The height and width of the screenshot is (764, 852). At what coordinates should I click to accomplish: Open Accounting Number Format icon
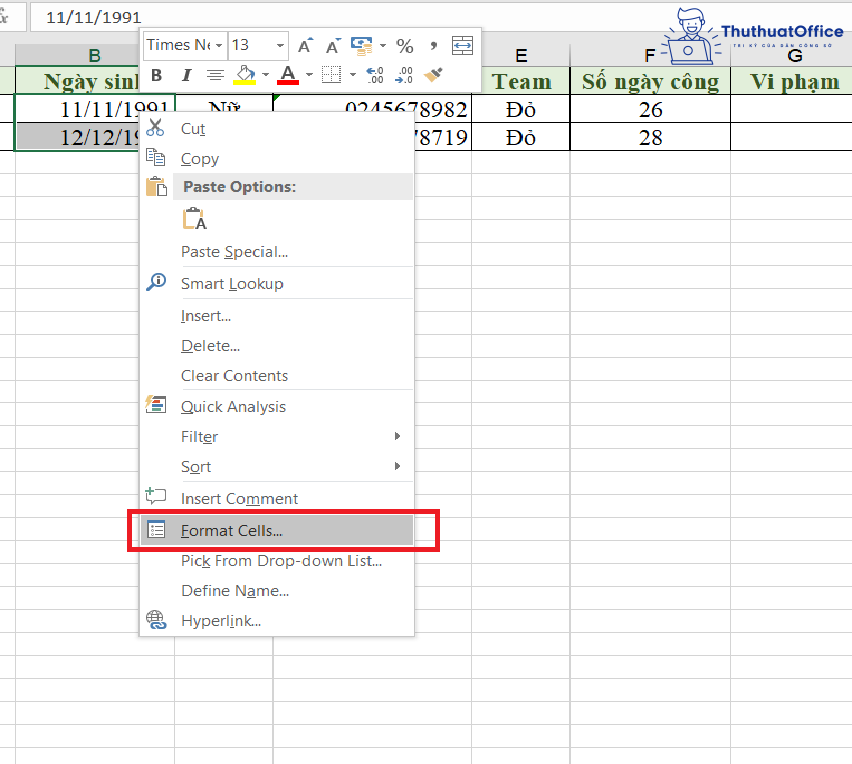[362, 46]
